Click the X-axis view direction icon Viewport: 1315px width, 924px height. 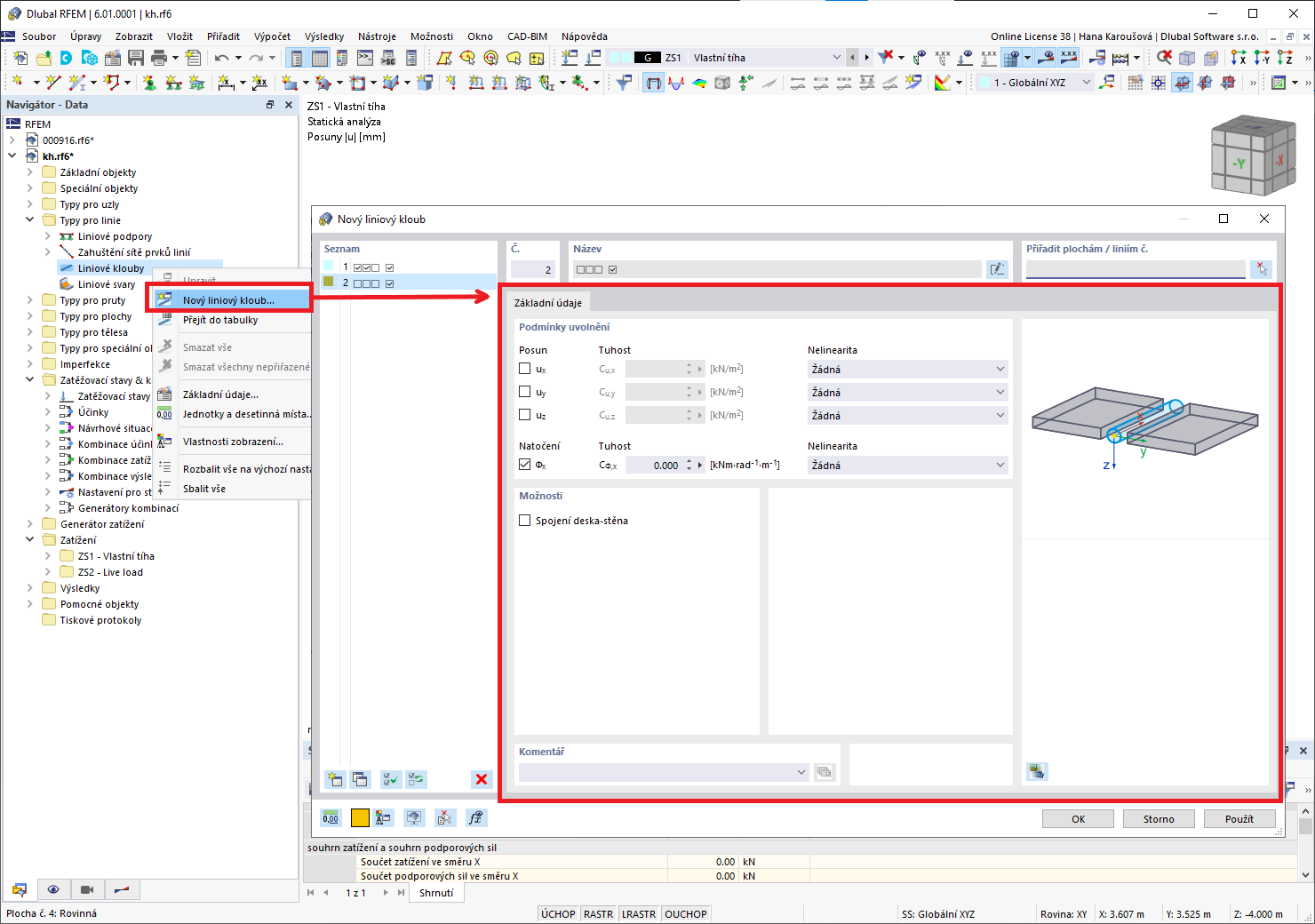click(x=1239, y=58)
